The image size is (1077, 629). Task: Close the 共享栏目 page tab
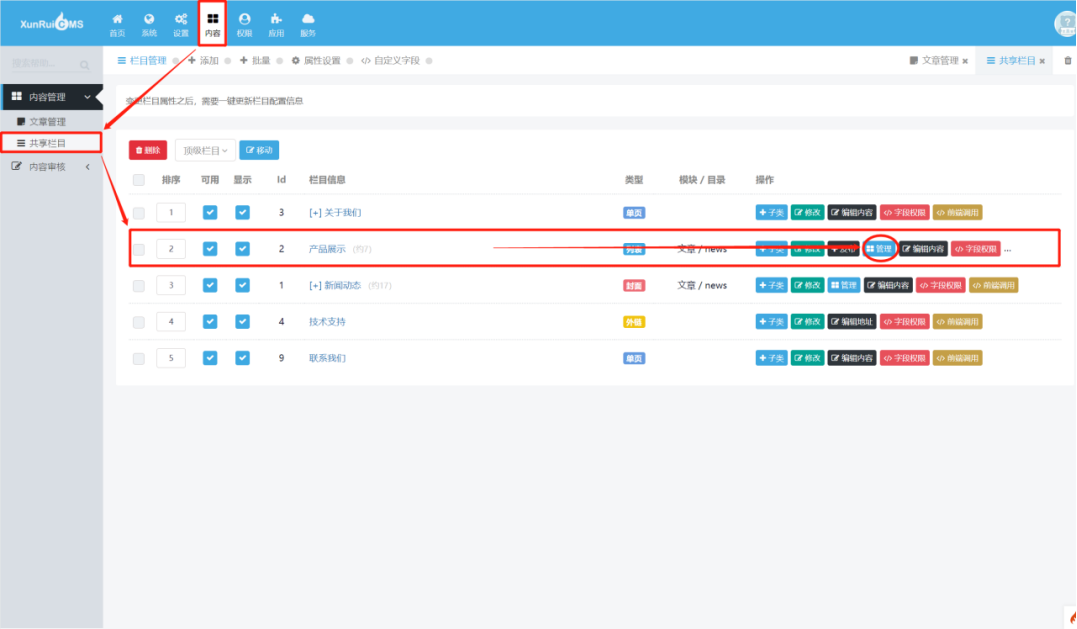pos(1042,61)
